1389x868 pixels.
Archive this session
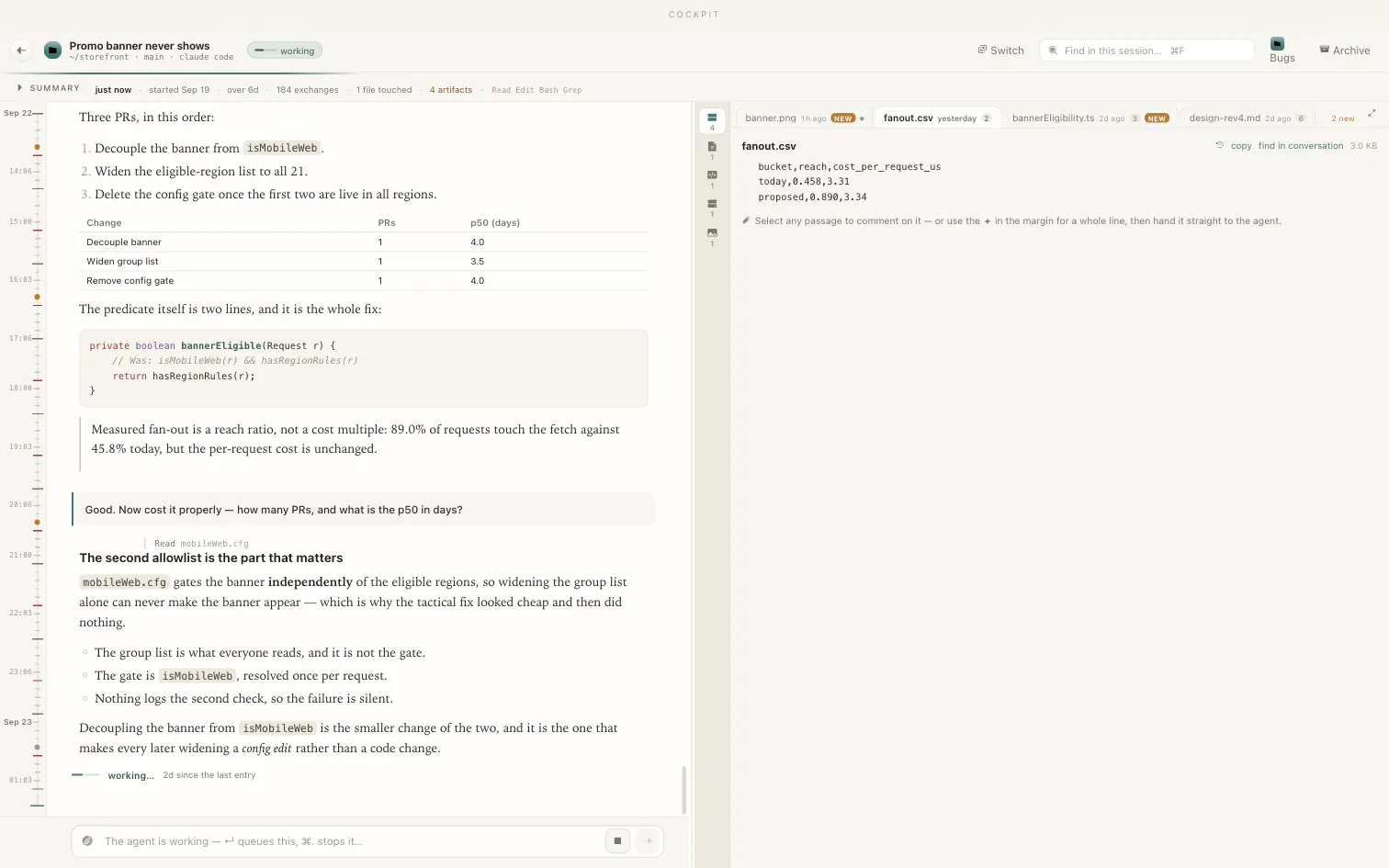[1345, 51]
